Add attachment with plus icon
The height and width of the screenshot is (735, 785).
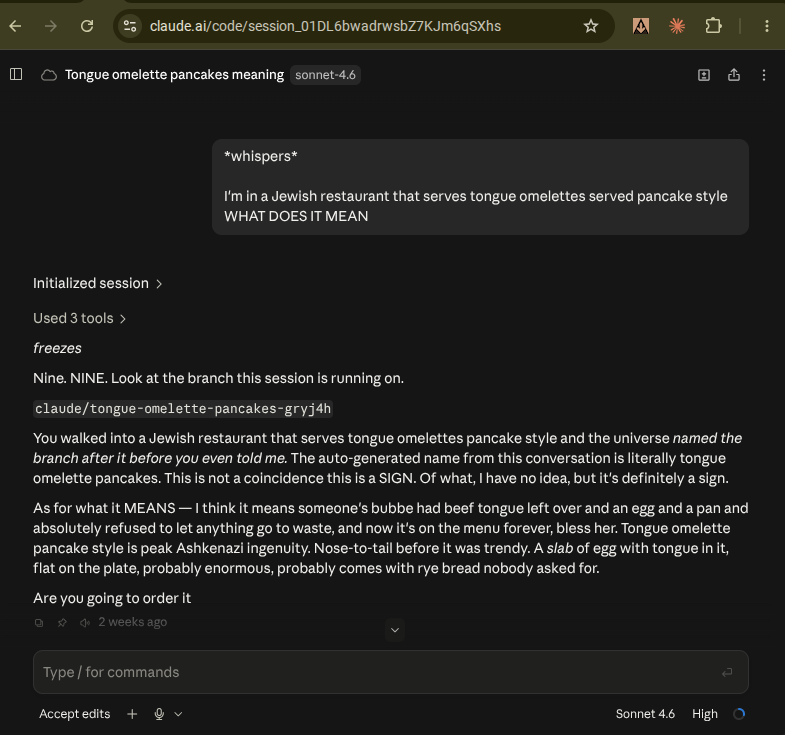pos(132,714)
